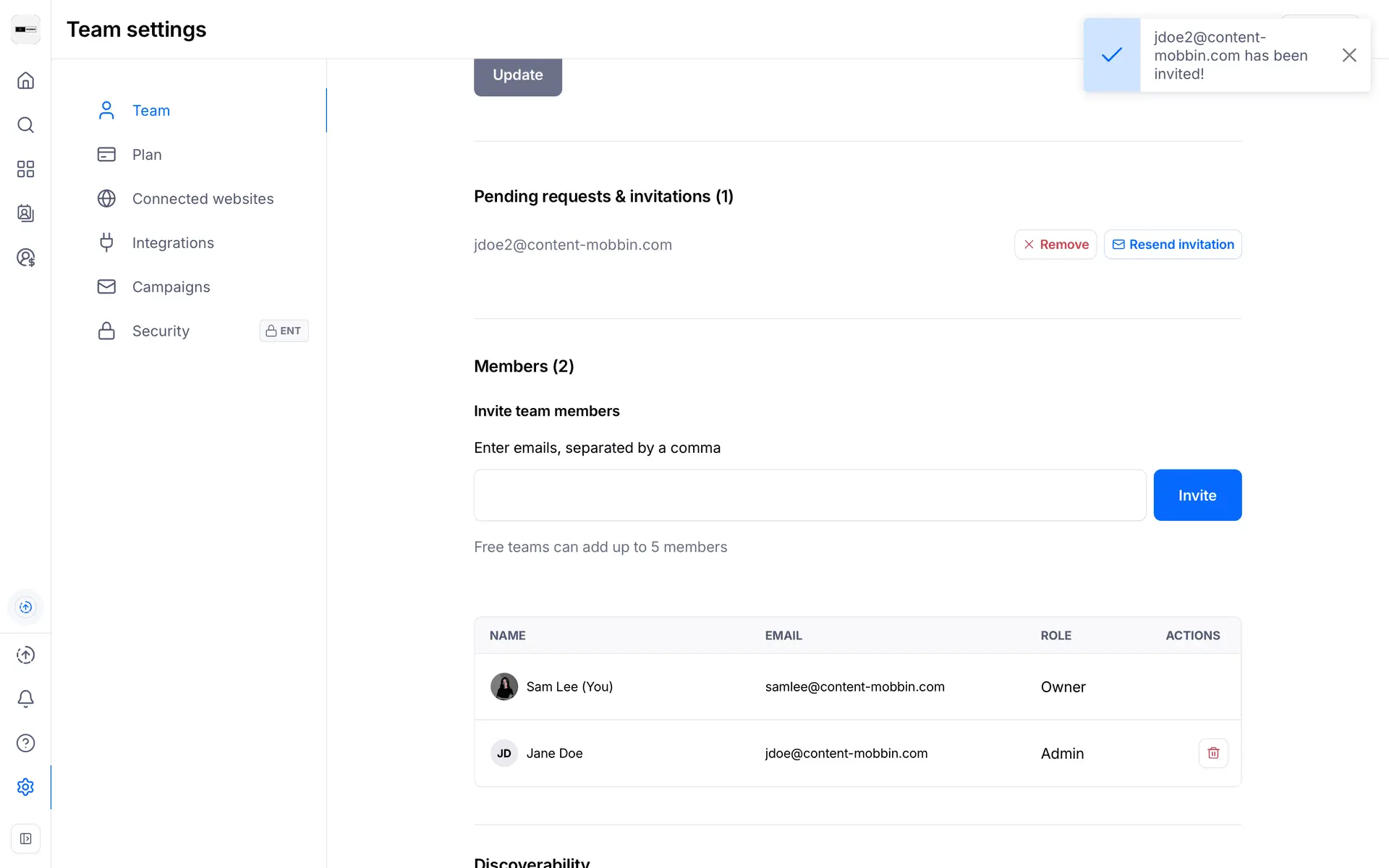Focus the invite emails input field
Viewport: 1389px width, 868px height.
tap(810, 495)
